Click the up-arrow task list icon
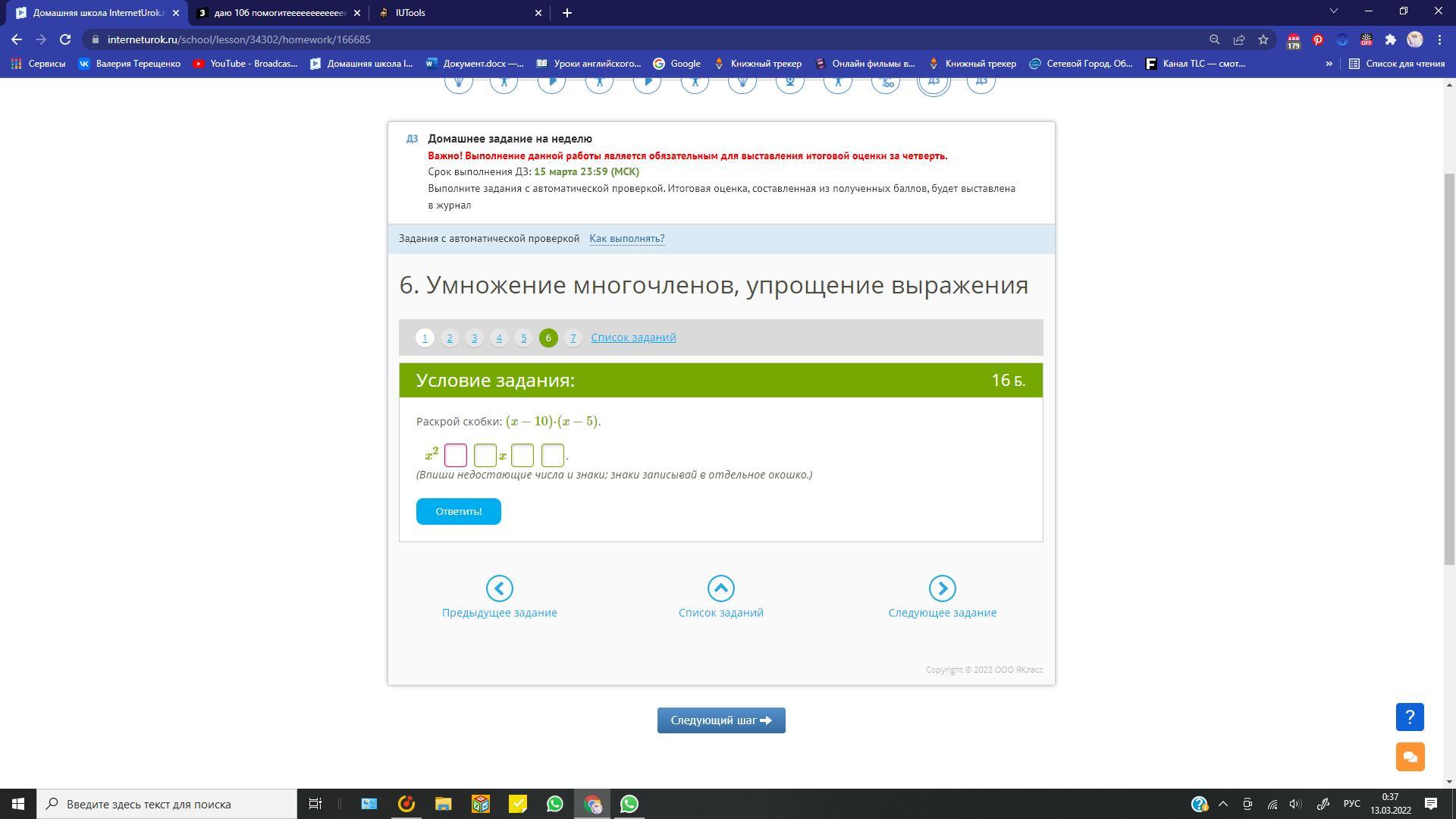The height and width of the screenshot is (819, 1456). pos(720,588)
